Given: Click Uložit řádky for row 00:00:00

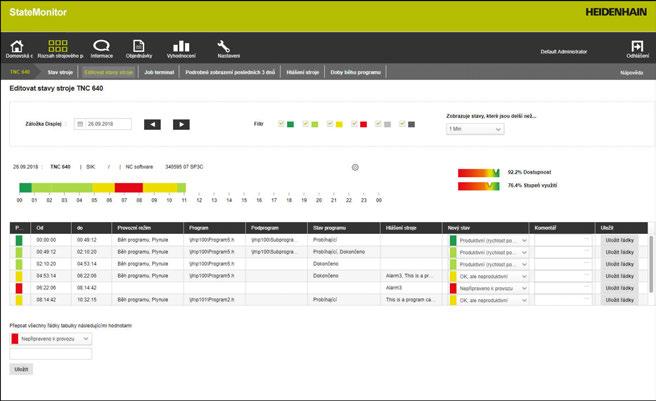Looking at the screenshot, I should coord(619,240).
